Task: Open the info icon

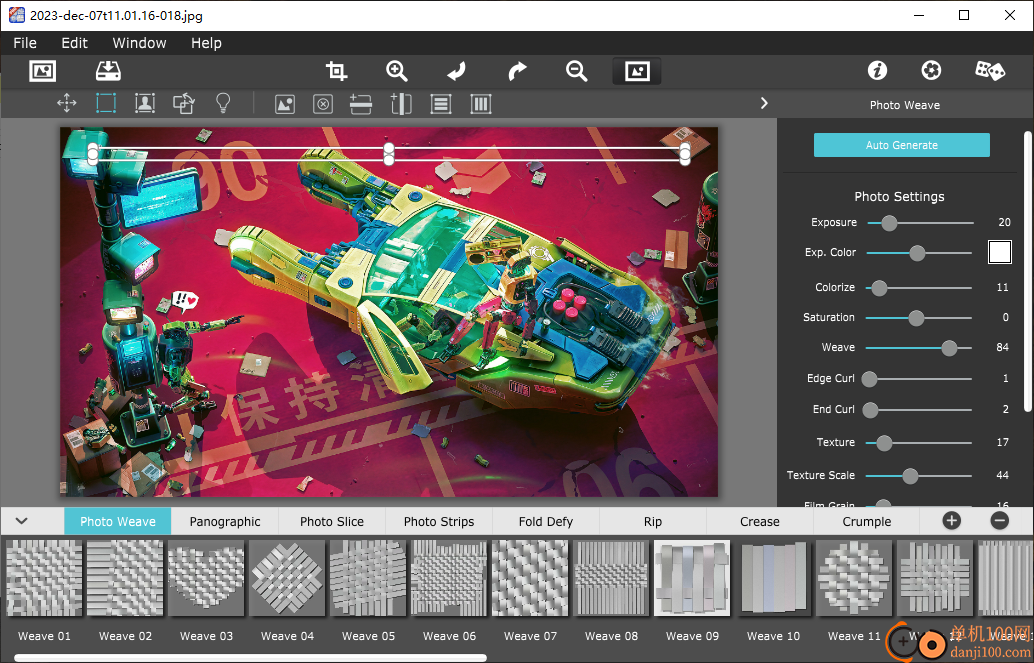Action: point(877,71)
